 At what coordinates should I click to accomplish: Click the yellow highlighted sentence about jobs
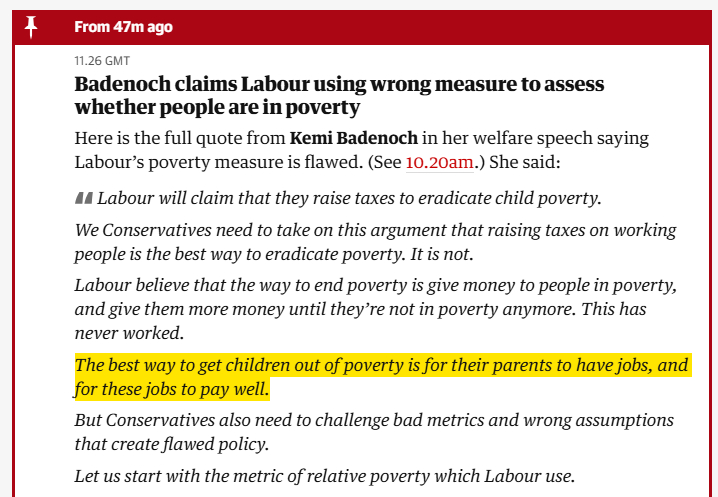point(381,376)
